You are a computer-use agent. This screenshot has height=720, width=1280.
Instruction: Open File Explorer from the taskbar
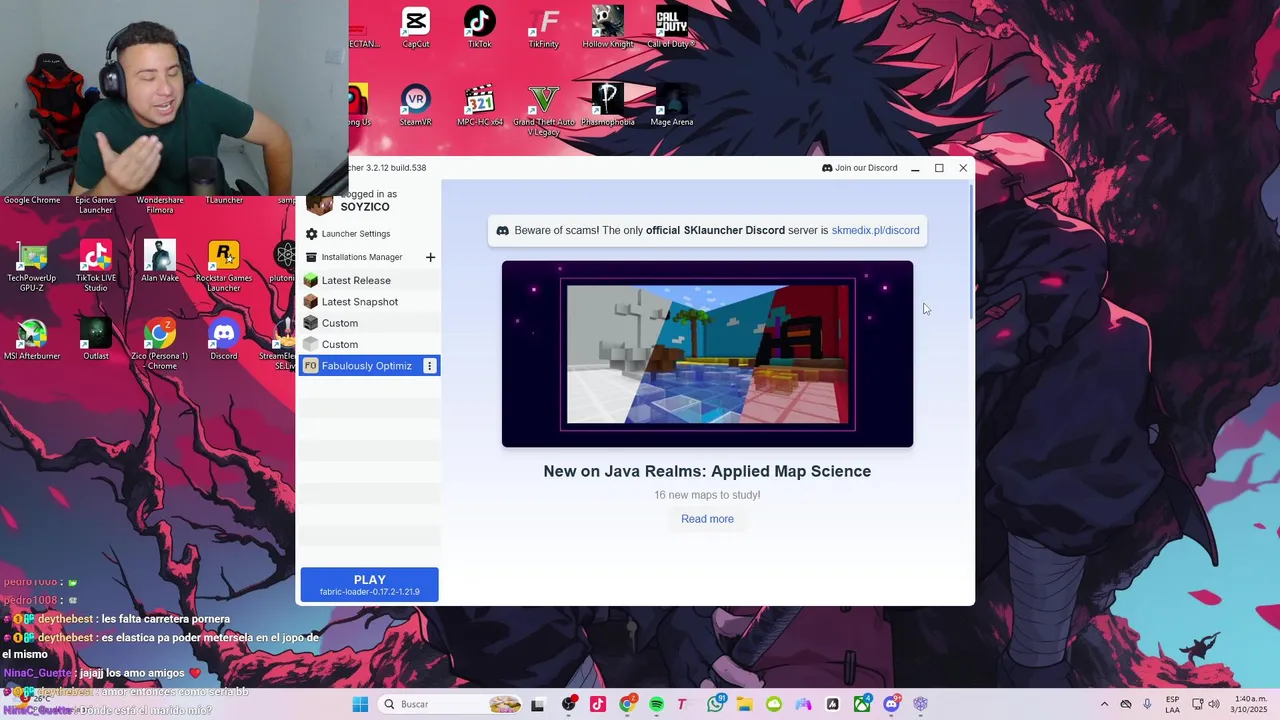(x=744, y=704)
